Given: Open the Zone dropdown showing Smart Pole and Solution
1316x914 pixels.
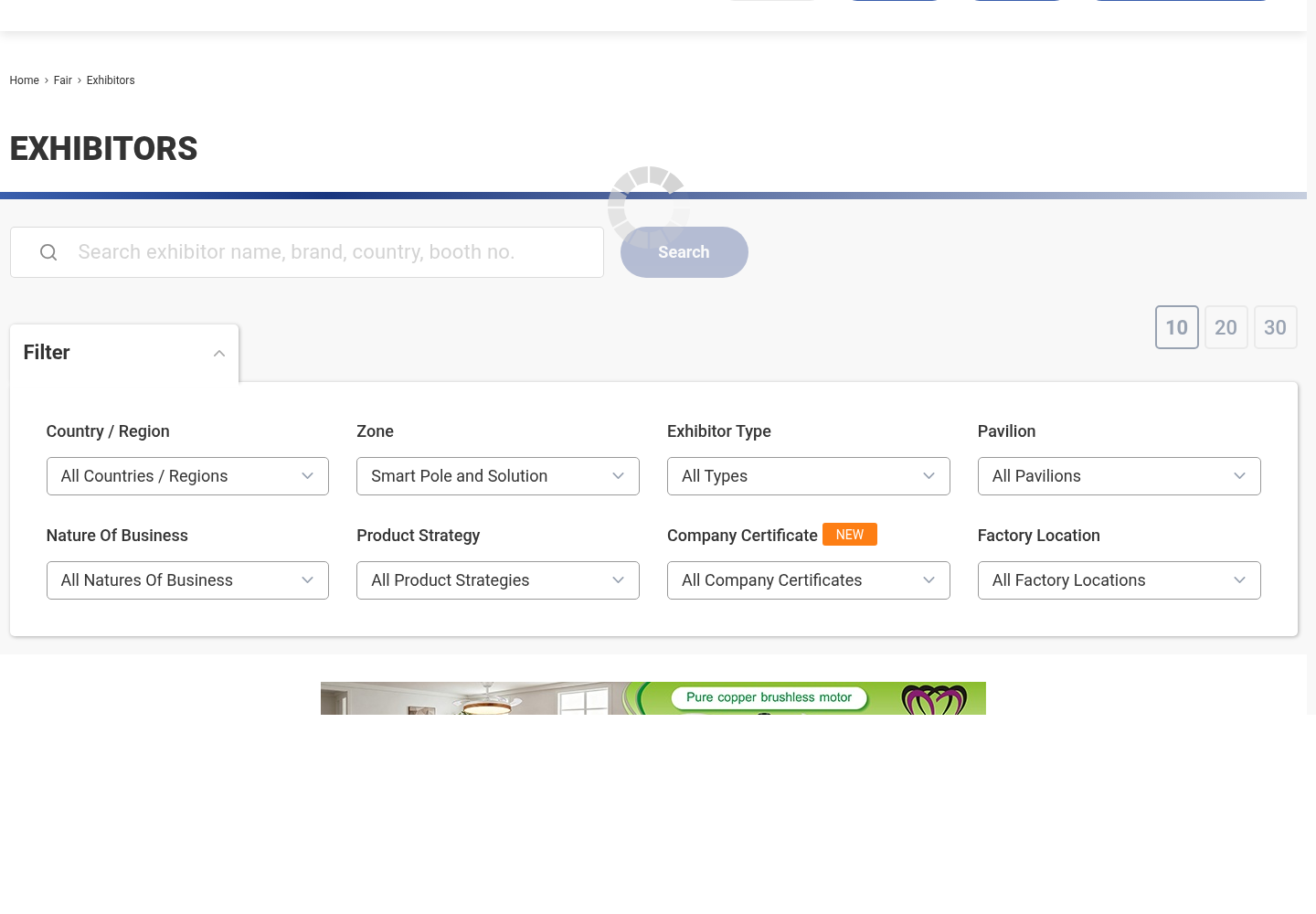Looking at the screenshot, I should [x=498, y=476].
